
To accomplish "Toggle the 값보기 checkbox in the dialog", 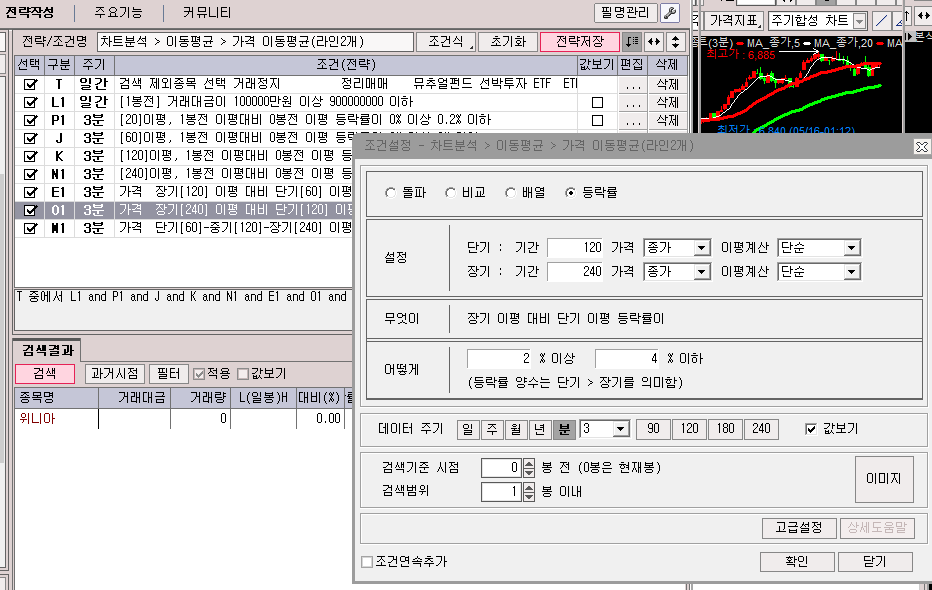I will coord(811,429).
